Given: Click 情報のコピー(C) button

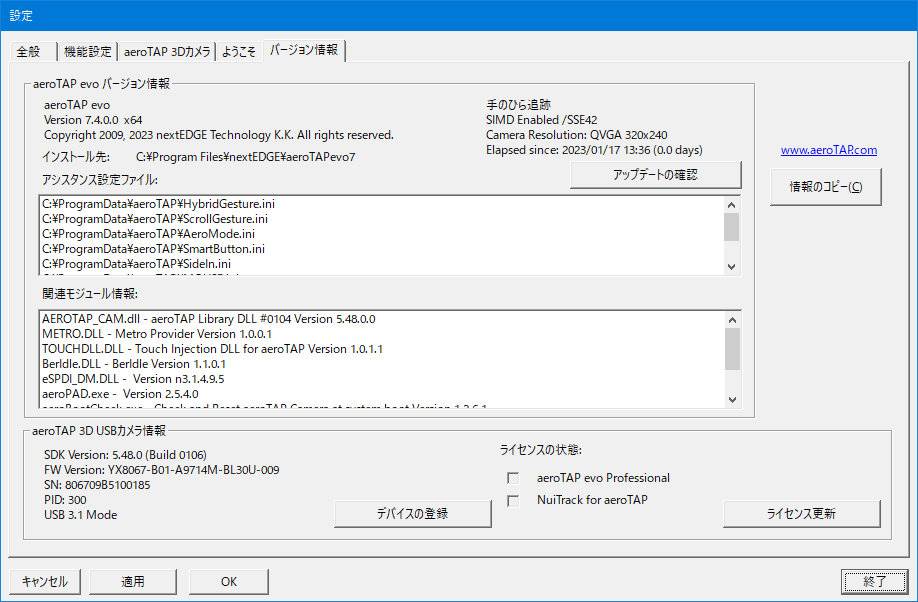Looking at the screenshot, I should click(x=825, y=187).
